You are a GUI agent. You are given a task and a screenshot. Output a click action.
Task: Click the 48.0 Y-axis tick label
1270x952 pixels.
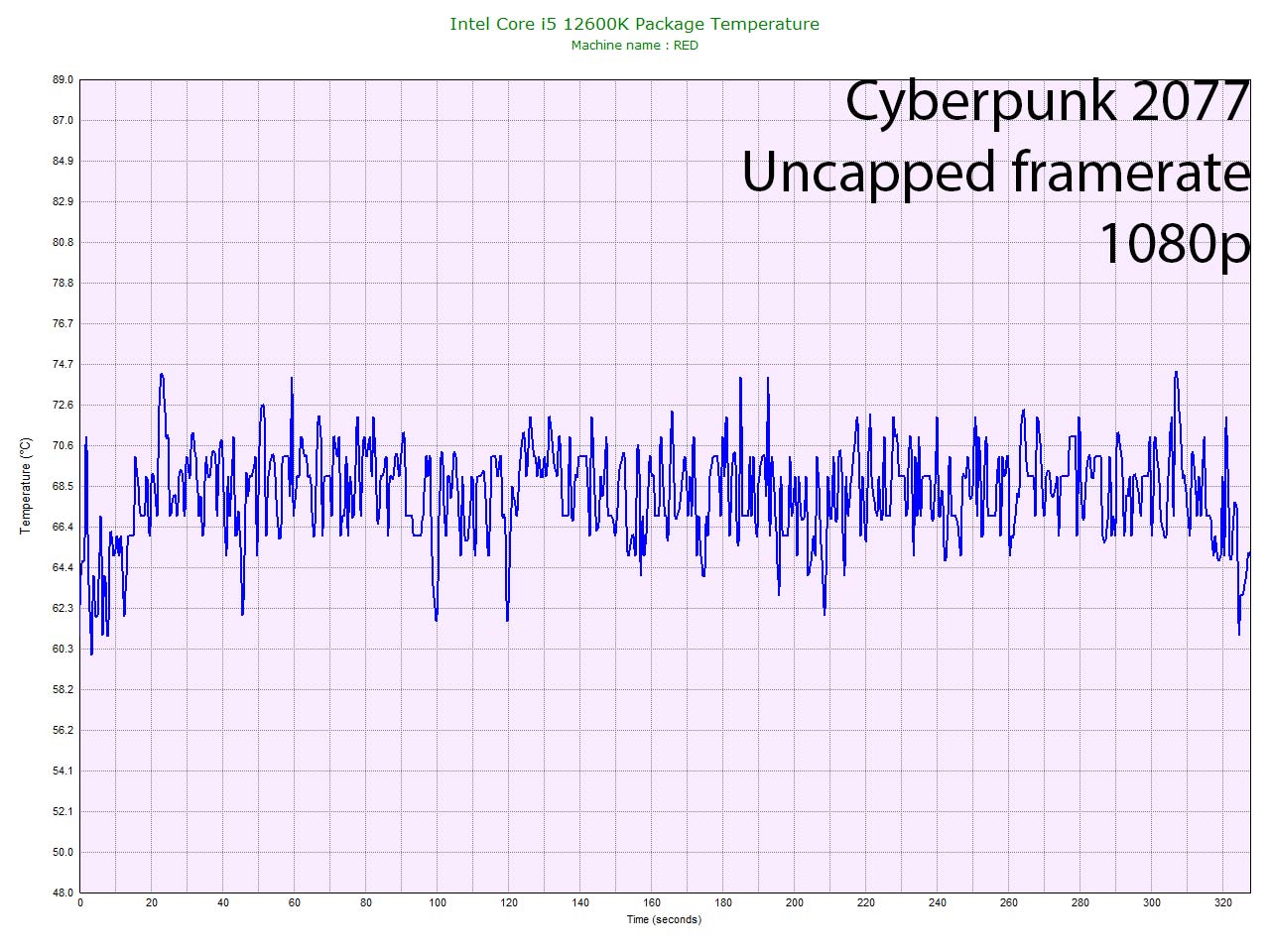point(63,892)
